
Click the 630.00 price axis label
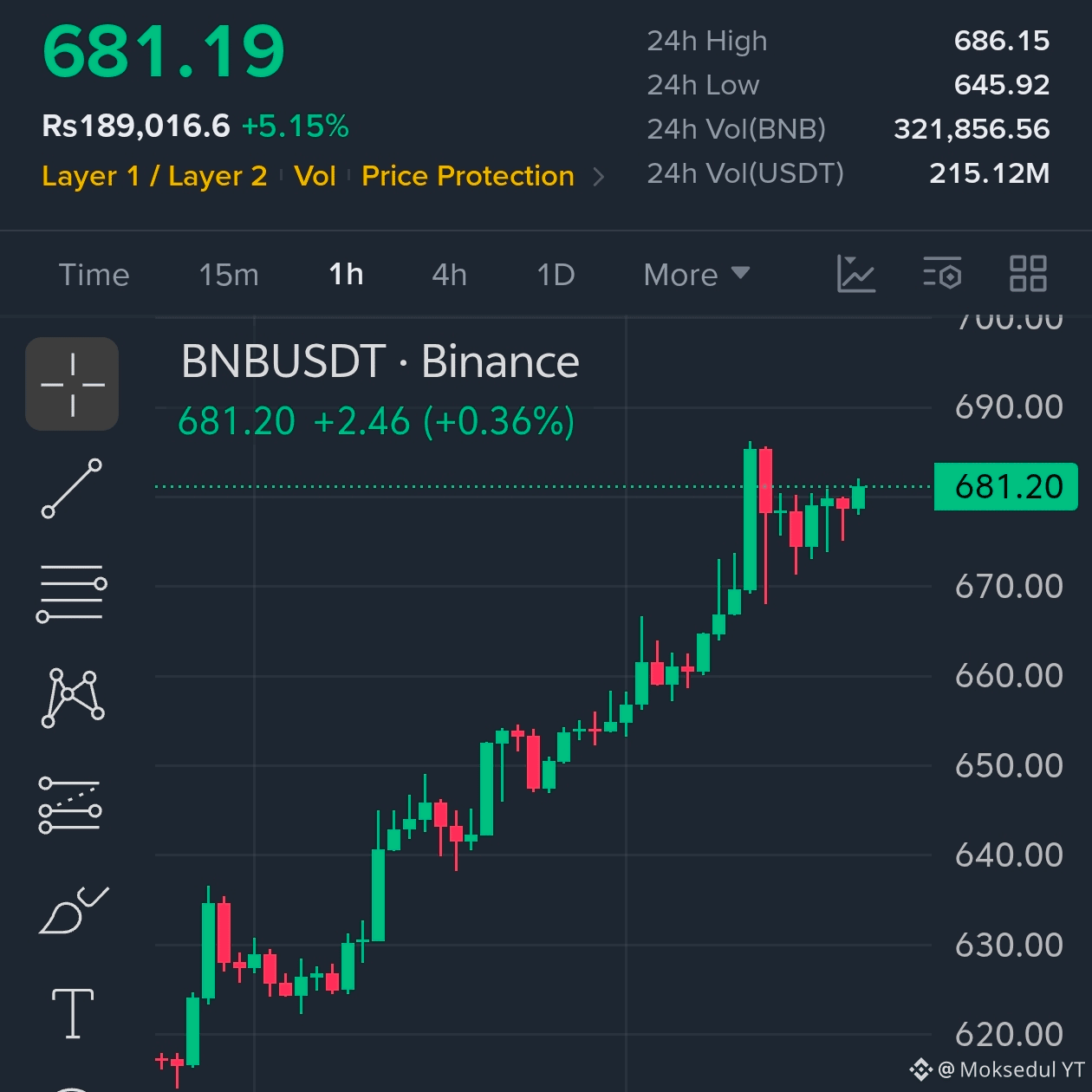[x=1009, y=946]
